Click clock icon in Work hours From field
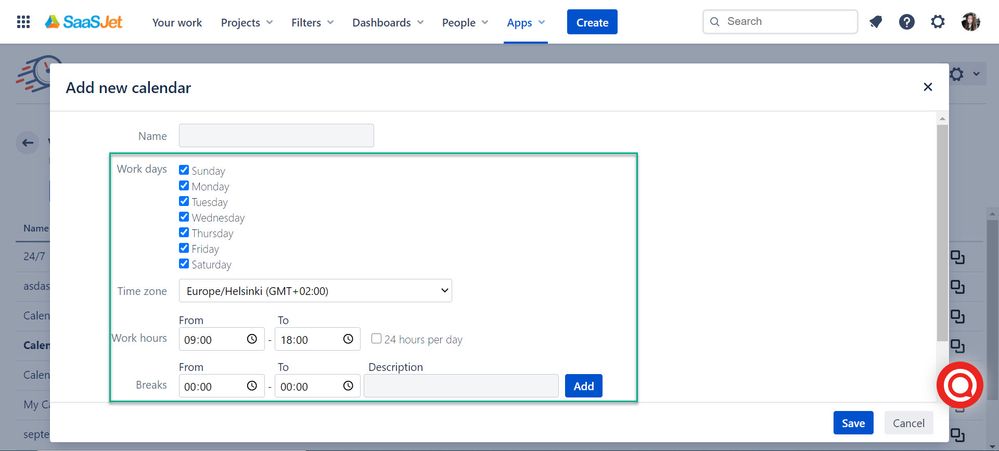Viewport: 999px width, 451px height. tap(252, 340)
